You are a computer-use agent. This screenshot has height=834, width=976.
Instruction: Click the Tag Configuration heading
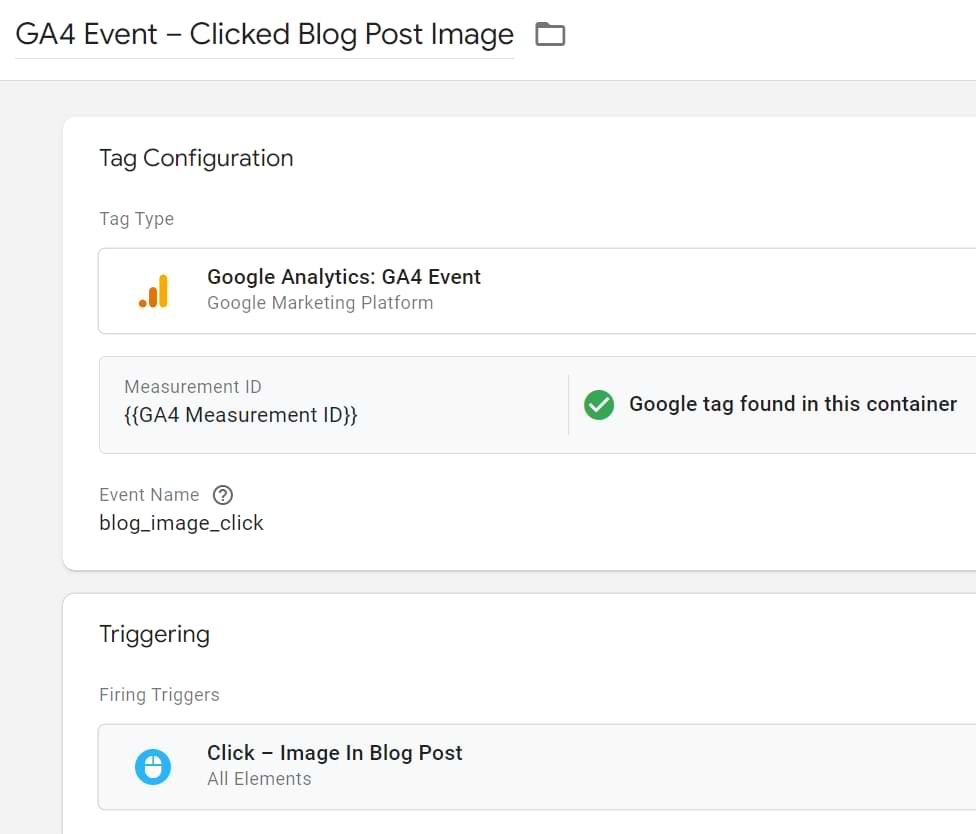(x=196, y=158)
